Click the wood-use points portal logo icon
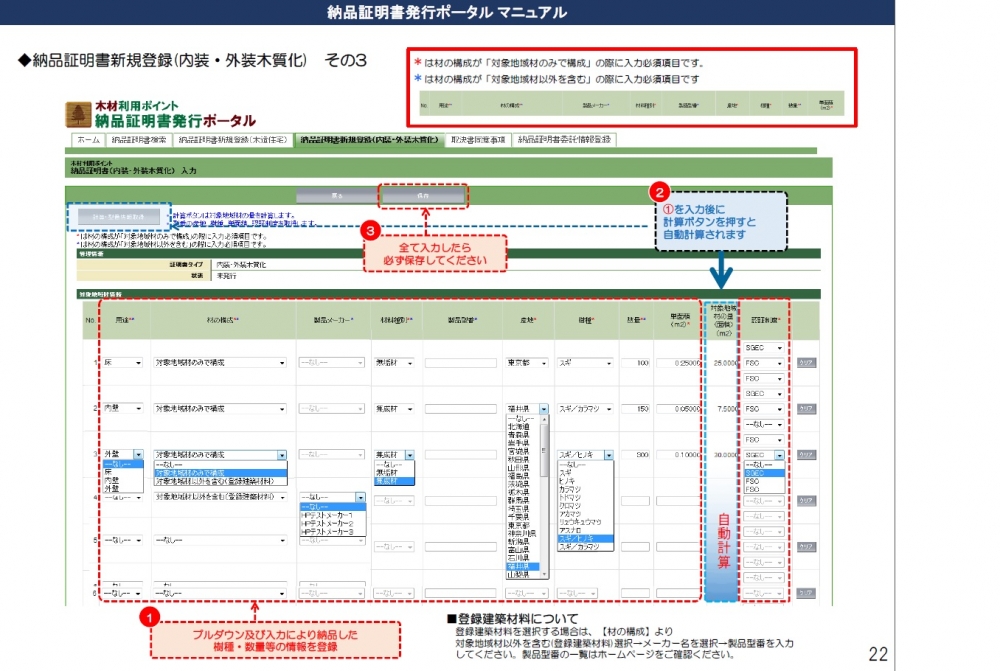 click(79, 114)
